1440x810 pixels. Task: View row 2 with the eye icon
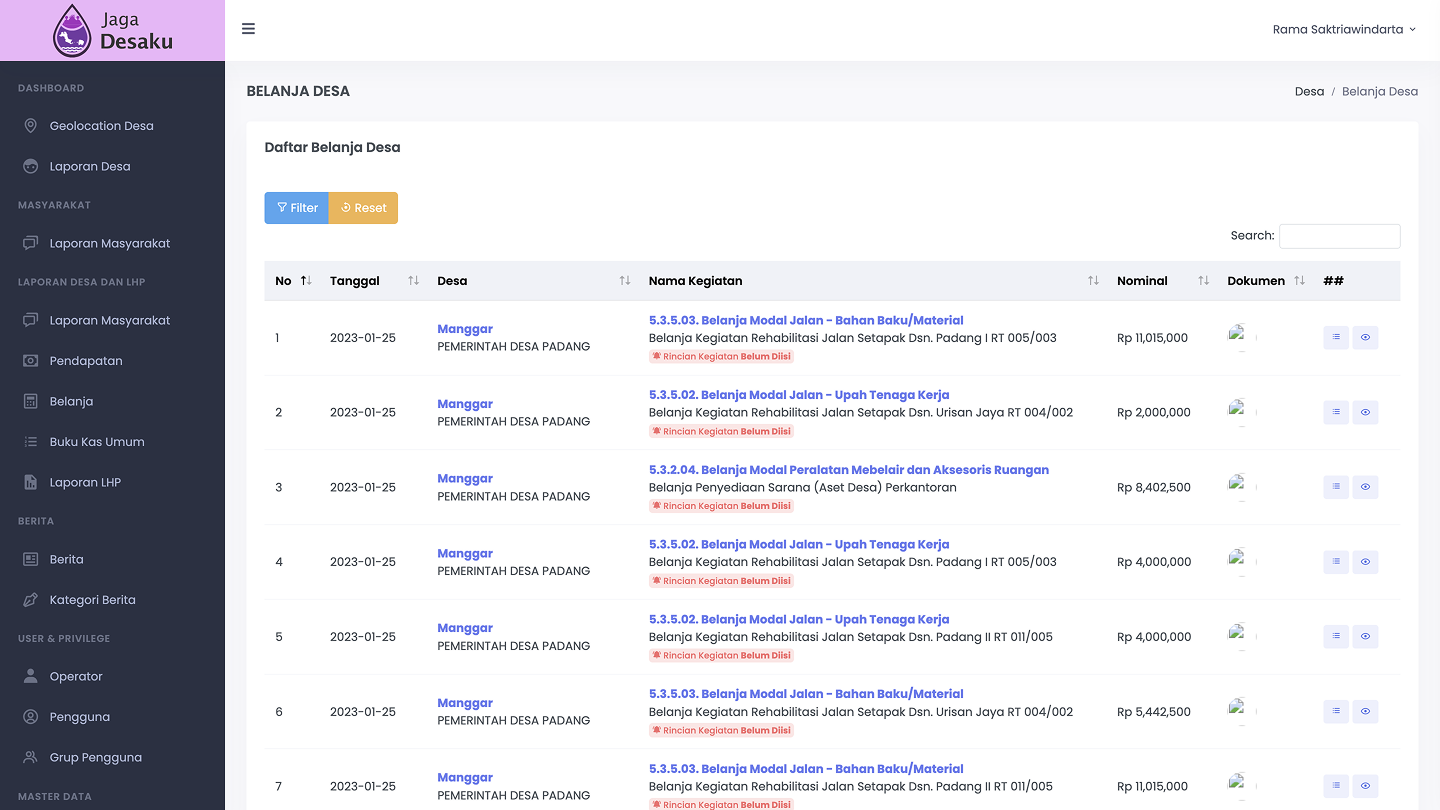coord(1366,412)
